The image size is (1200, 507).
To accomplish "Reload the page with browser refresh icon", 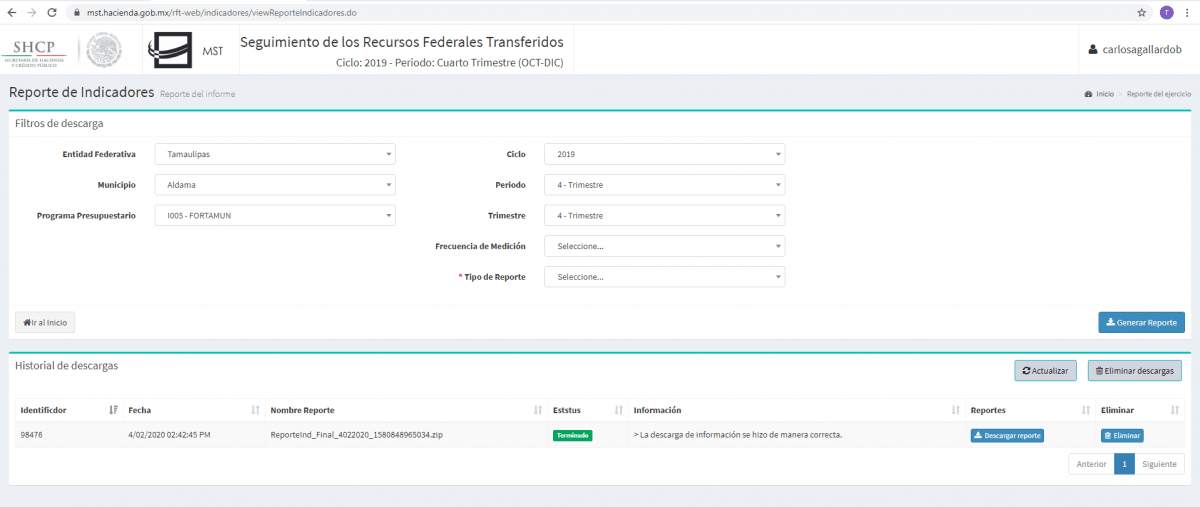I will 53,12.
